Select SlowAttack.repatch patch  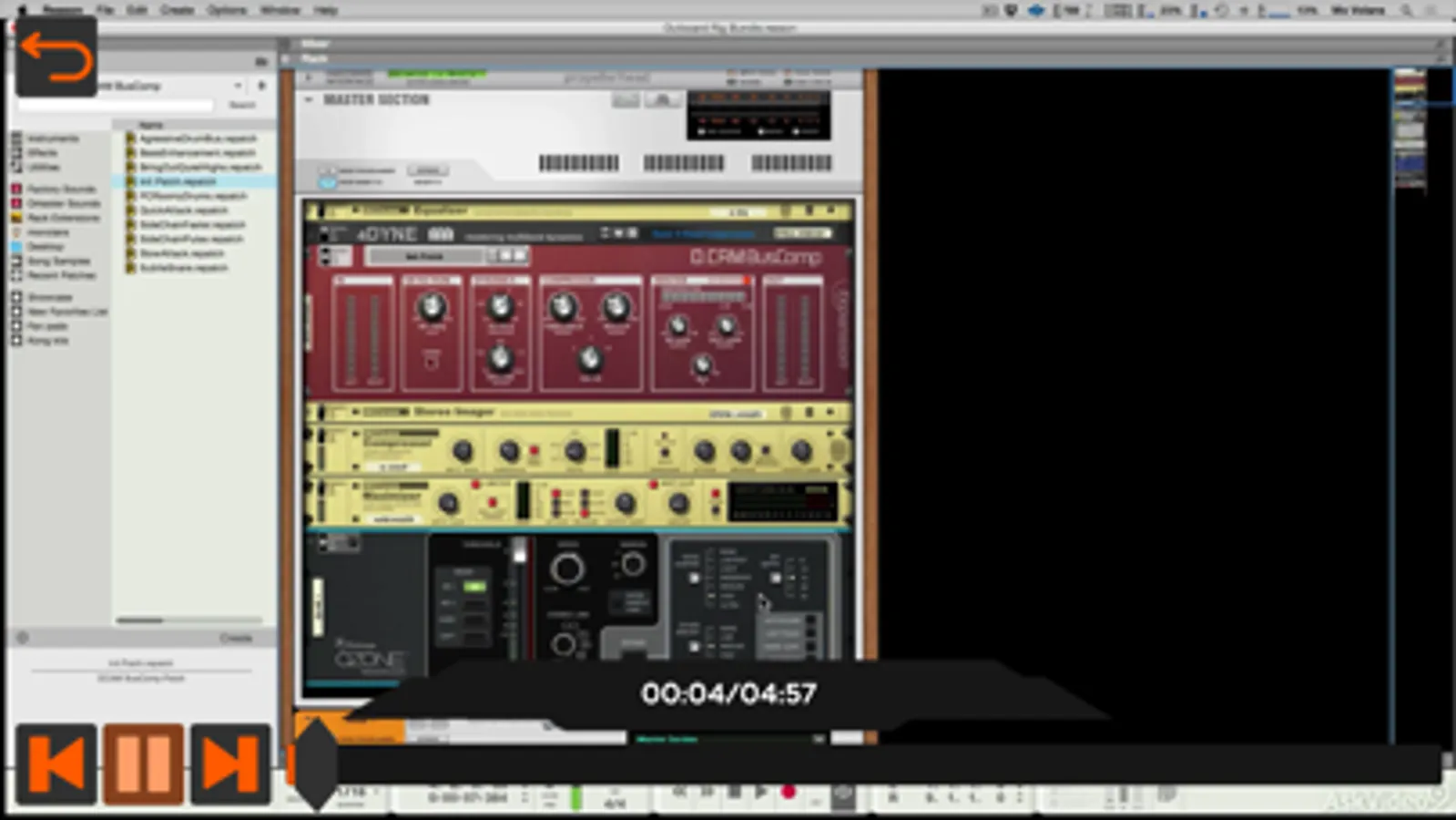pos(181,253)
